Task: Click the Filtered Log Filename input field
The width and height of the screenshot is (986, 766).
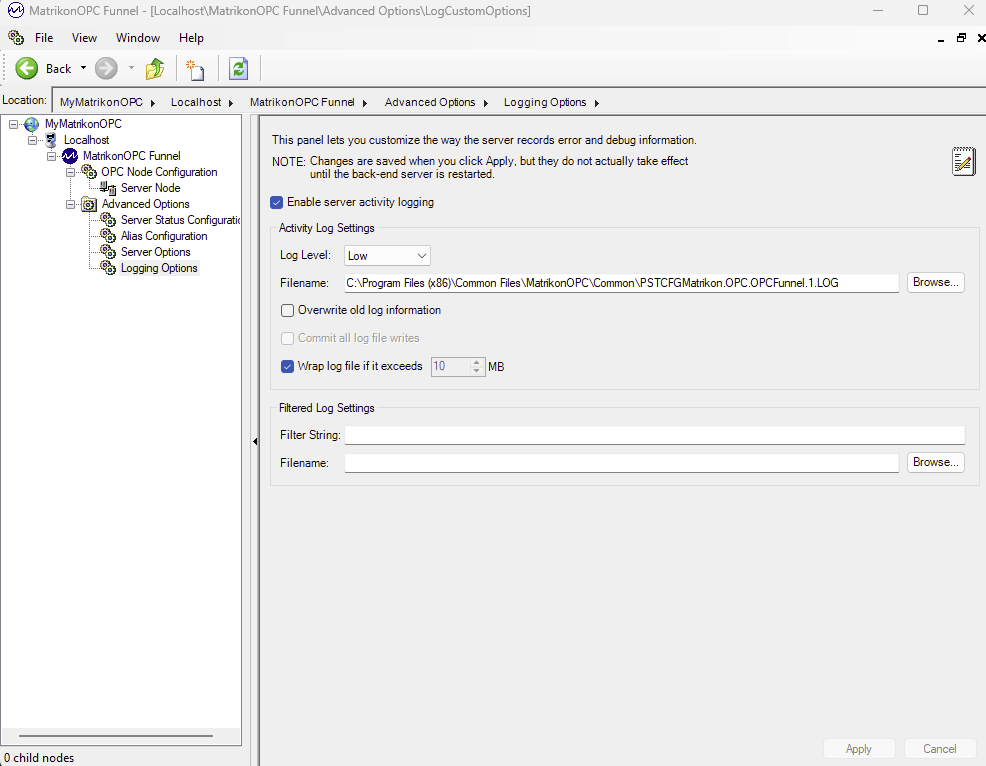Action: coord(621,463)
